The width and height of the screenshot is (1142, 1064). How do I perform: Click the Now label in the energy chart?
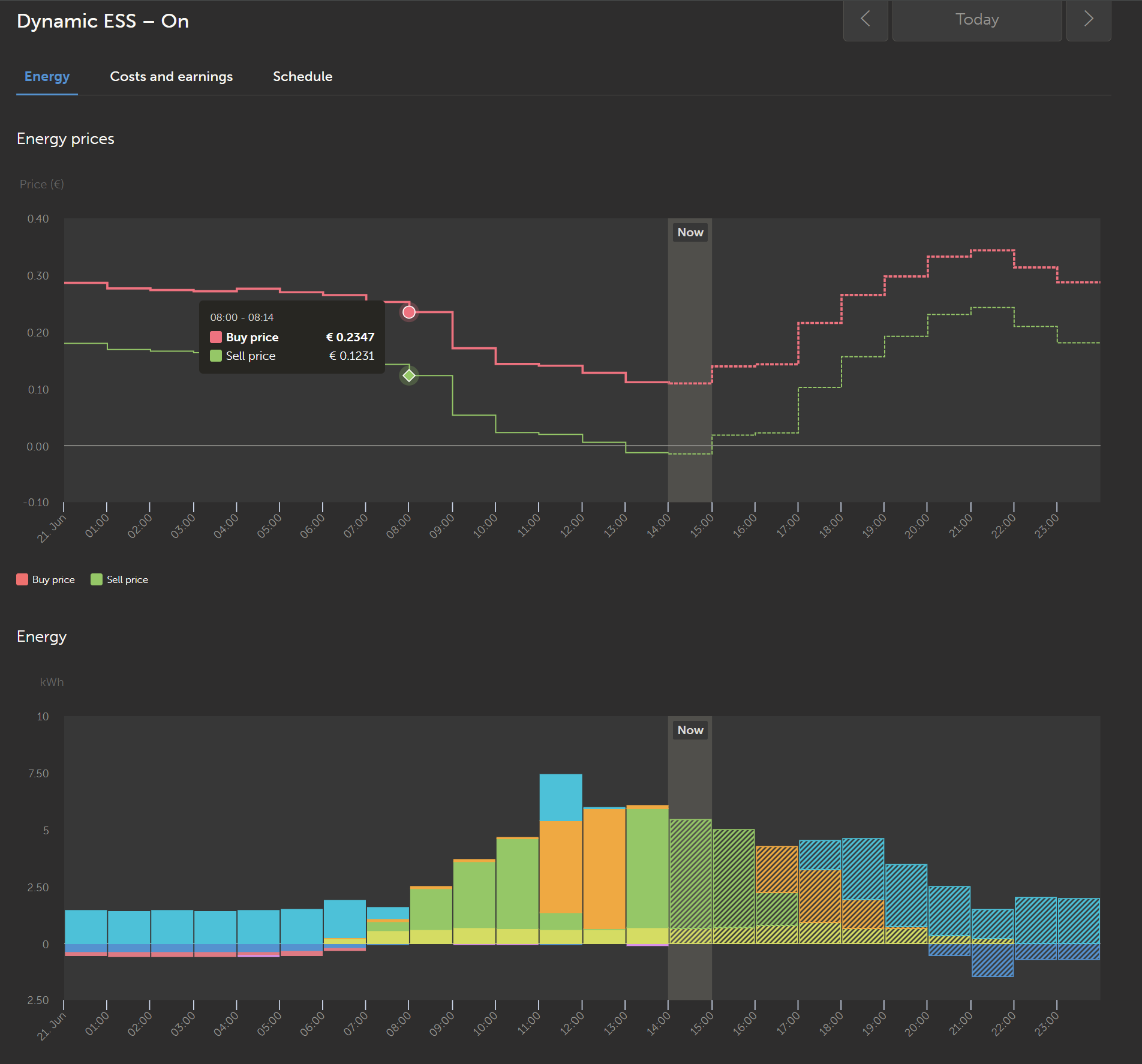point(690,730)
